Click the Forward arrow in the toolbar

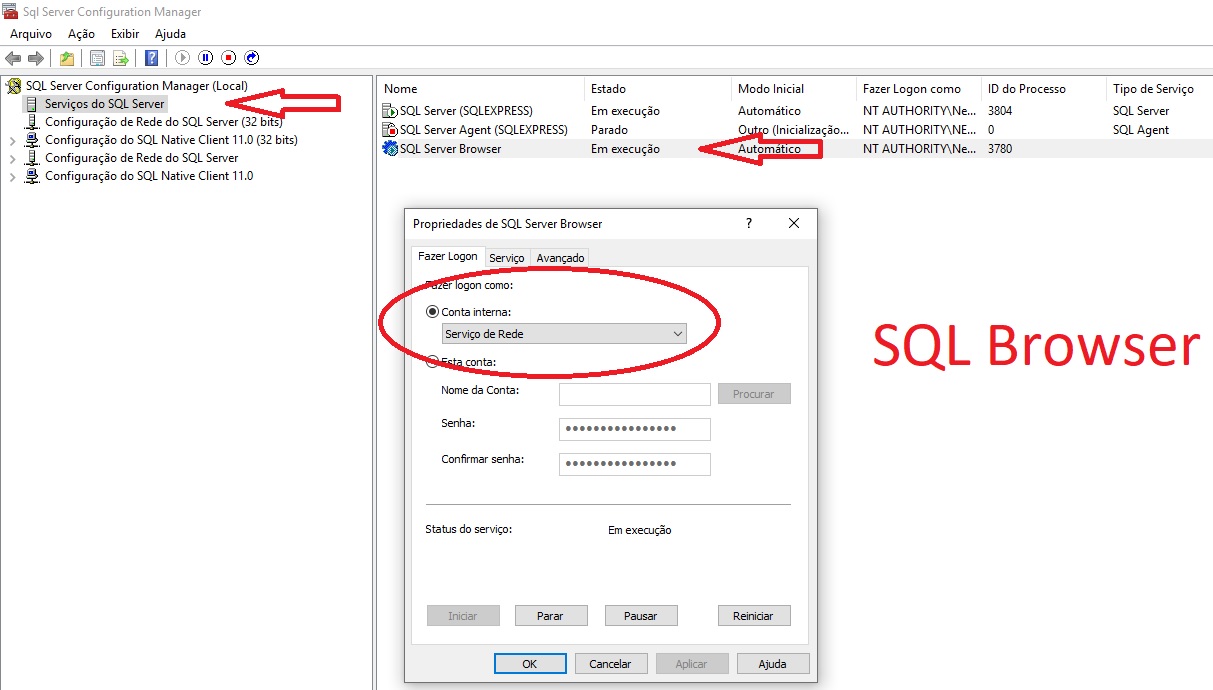coord(36,58)
